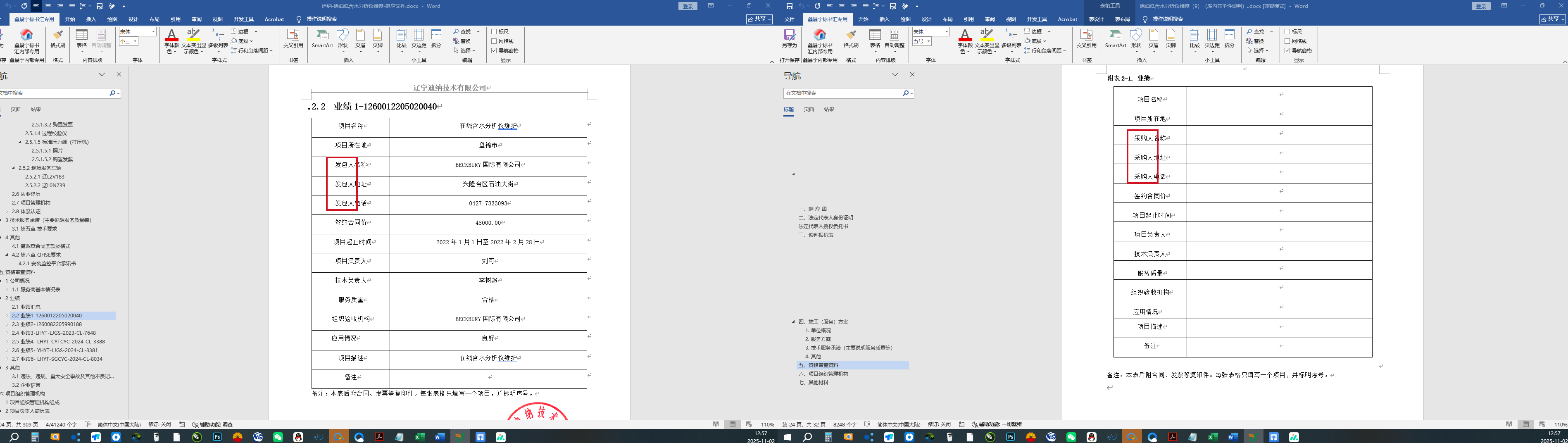Click Format Painter (格式刷) in left Word window
The height and width of the screenshot is (443, 1568).
tap(58, 39)
